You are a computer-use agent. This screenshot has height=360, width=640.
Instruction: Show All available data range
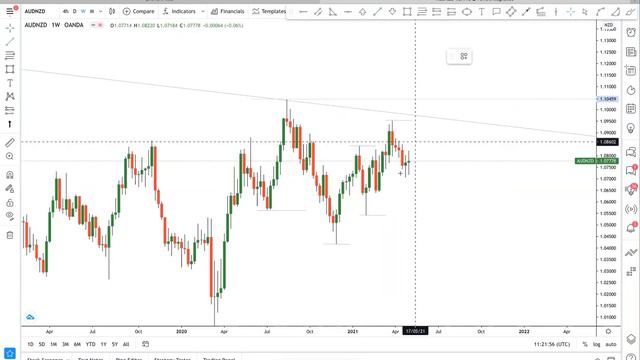[x=126, y=344]
